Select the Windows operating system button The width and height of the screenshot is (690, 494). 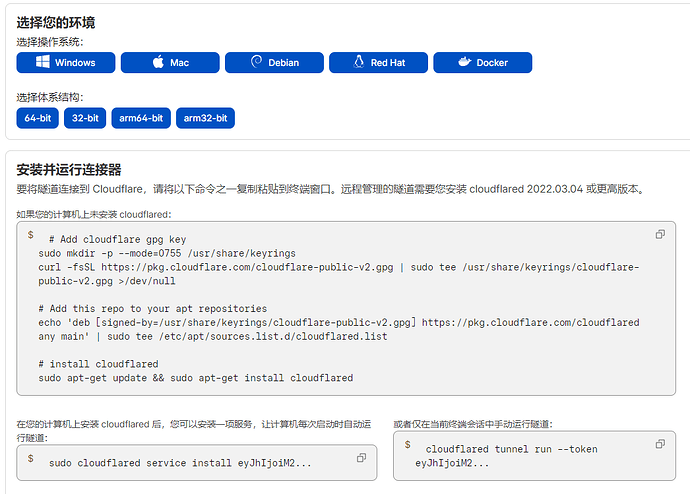click(x=66, y=62)
